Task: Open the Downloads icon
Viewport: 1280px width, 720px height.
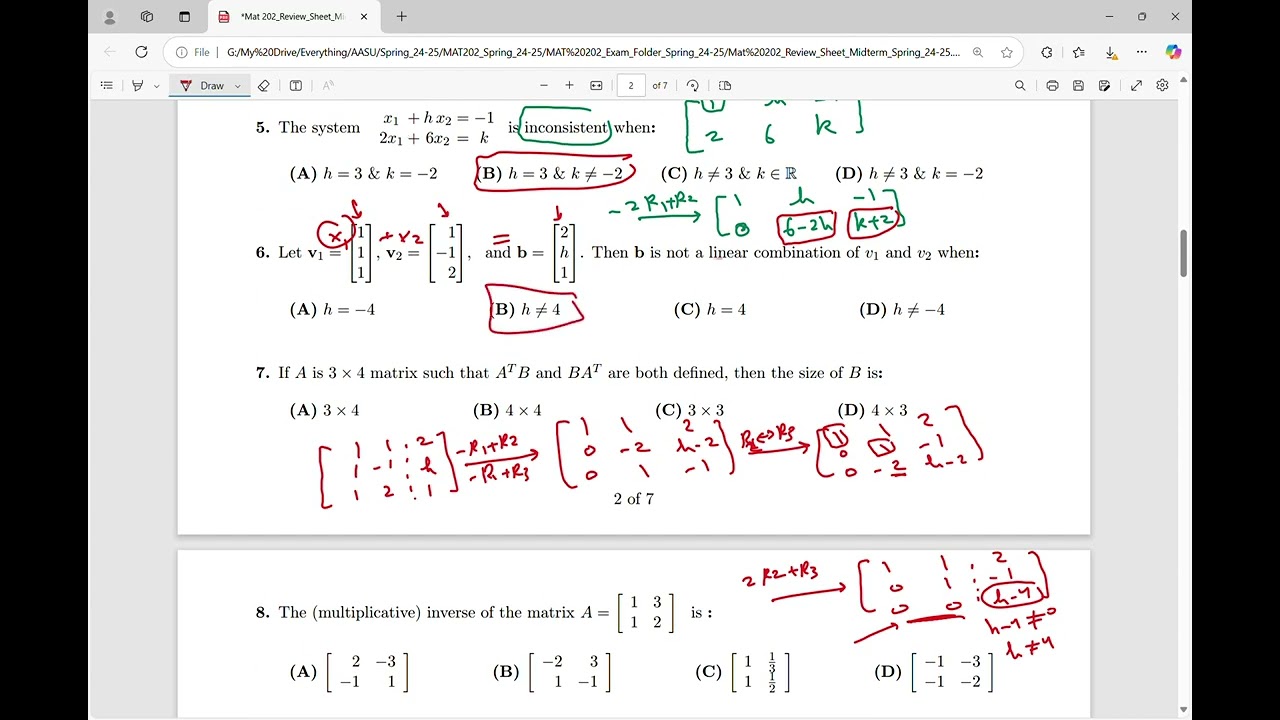Action: [1111, 52]
